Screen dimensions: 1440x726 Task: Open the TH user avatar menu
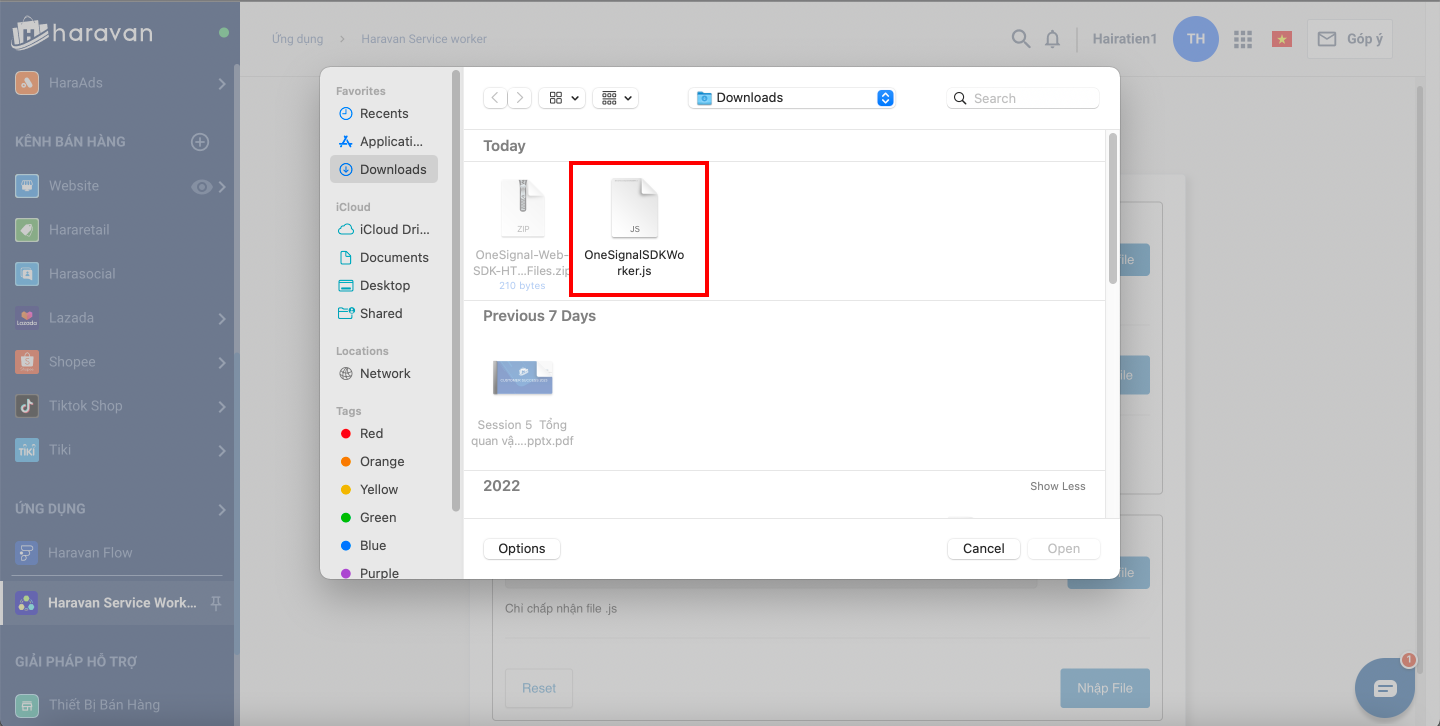[1196, 39]
